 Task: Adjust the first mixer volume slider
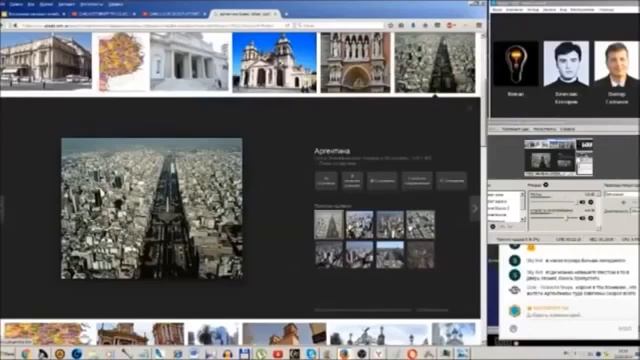pyautogui.click(x=554, y=202)
